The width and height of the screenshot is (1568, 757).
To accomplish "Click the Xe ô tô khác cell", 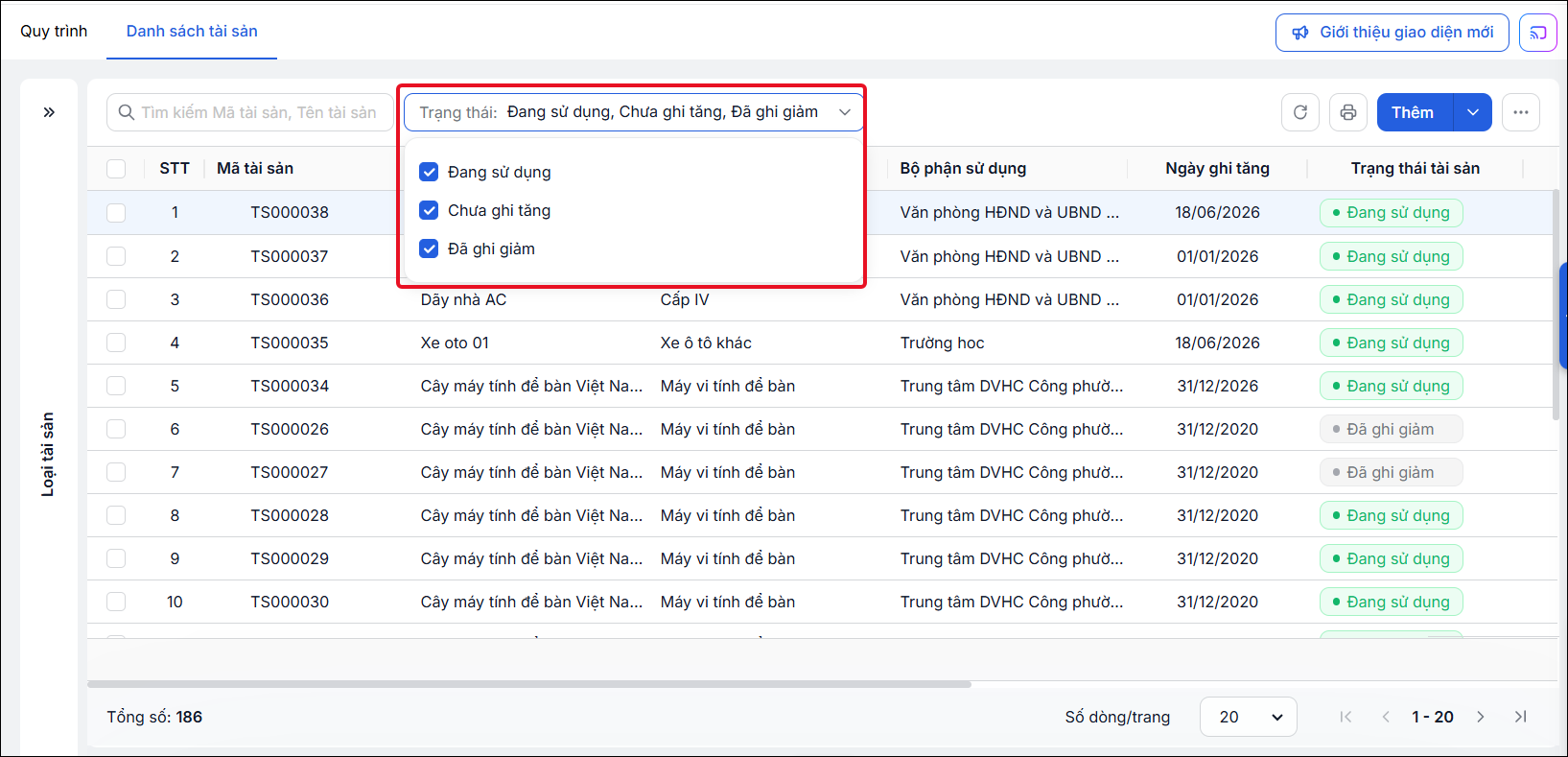I will 706,343.
